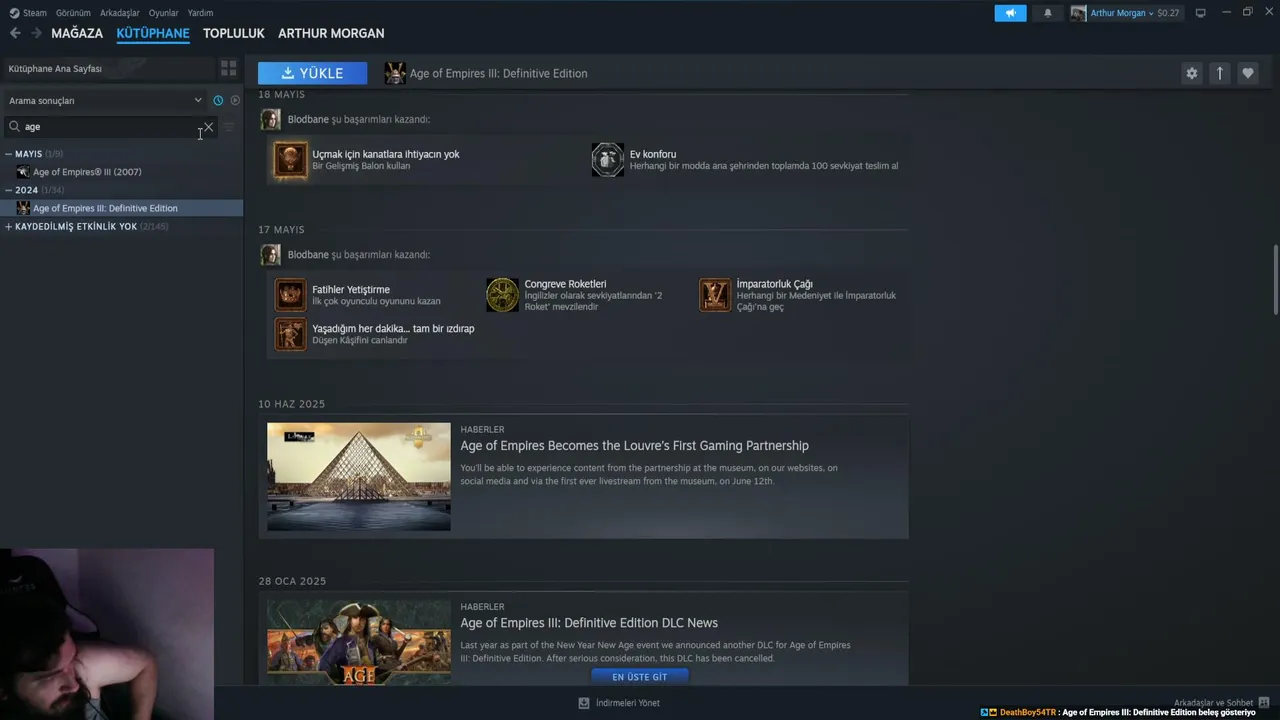Click the game title in the header bar
Viewport: 1280px width, 720px height.
tap(498, 73)
